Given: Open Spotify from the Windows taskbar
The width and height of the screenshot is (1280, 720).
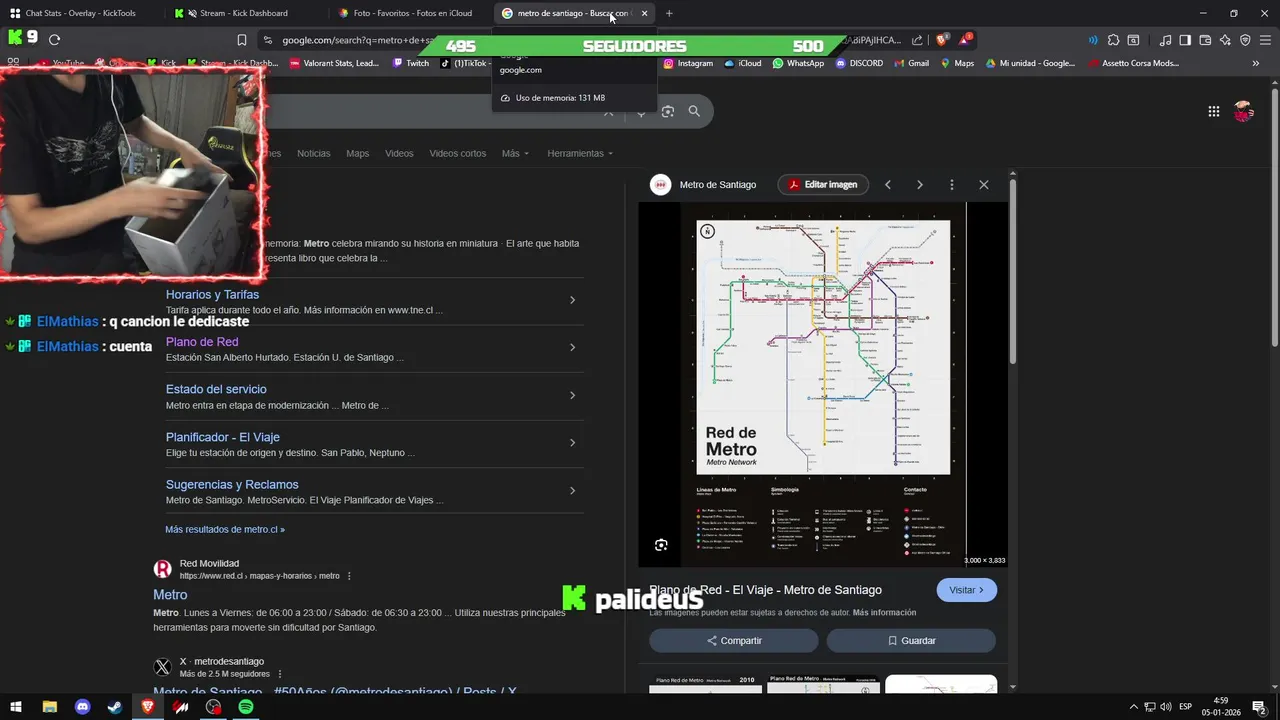Looking at the screenshot, I should [246, 707].
